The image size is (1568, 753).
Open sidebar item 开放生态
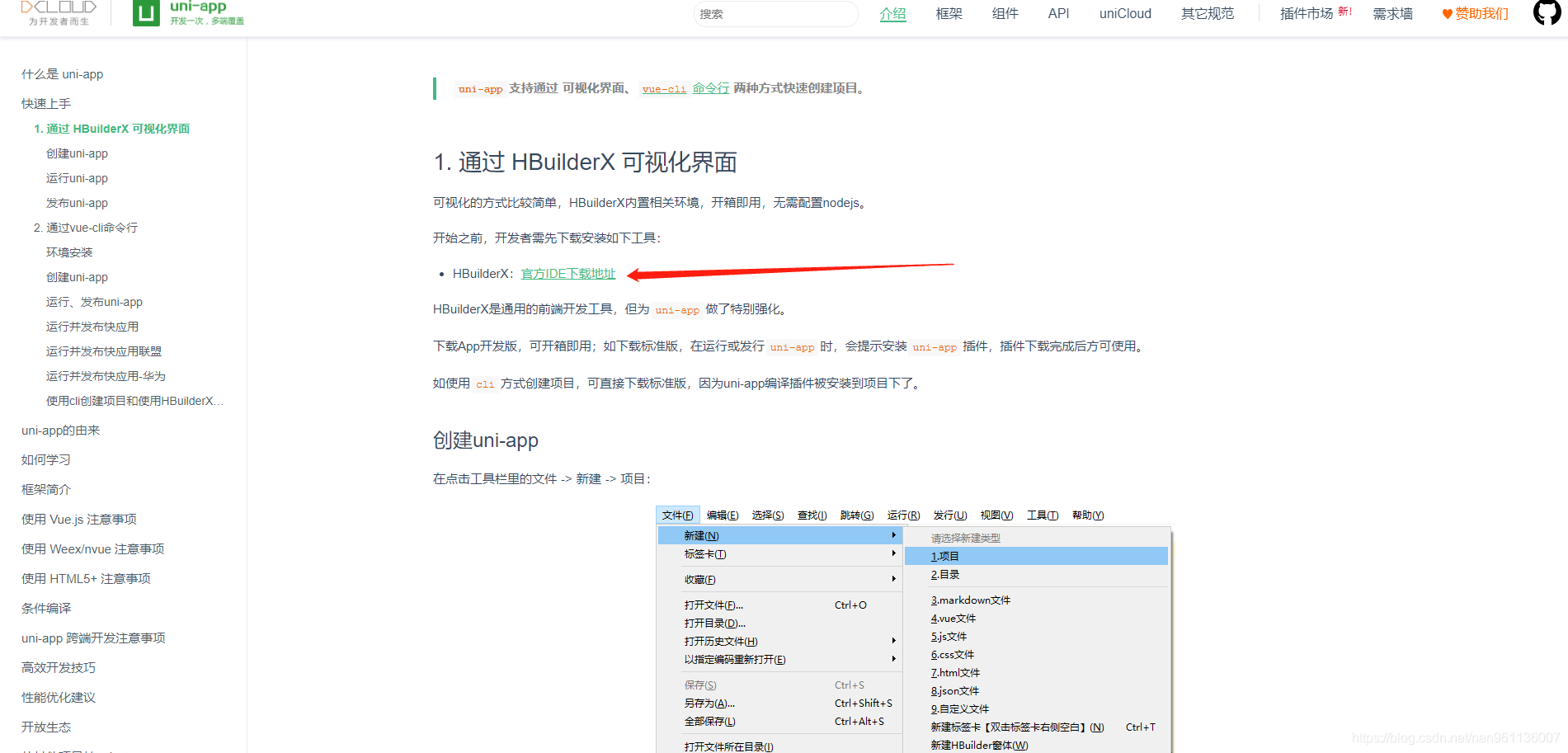[x=46, y=727]
